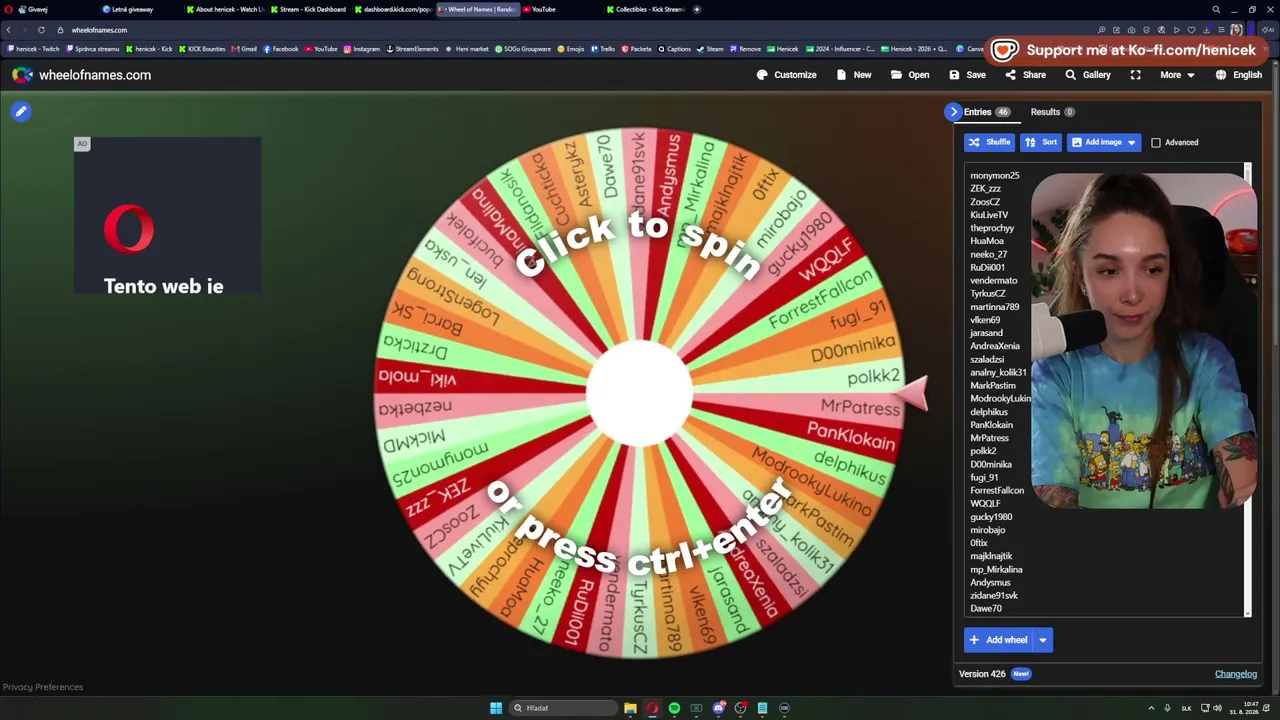Viewport: 1280px width, 720px height.
Task: Open the Add image dropdown
Action: pos(1104,142)
